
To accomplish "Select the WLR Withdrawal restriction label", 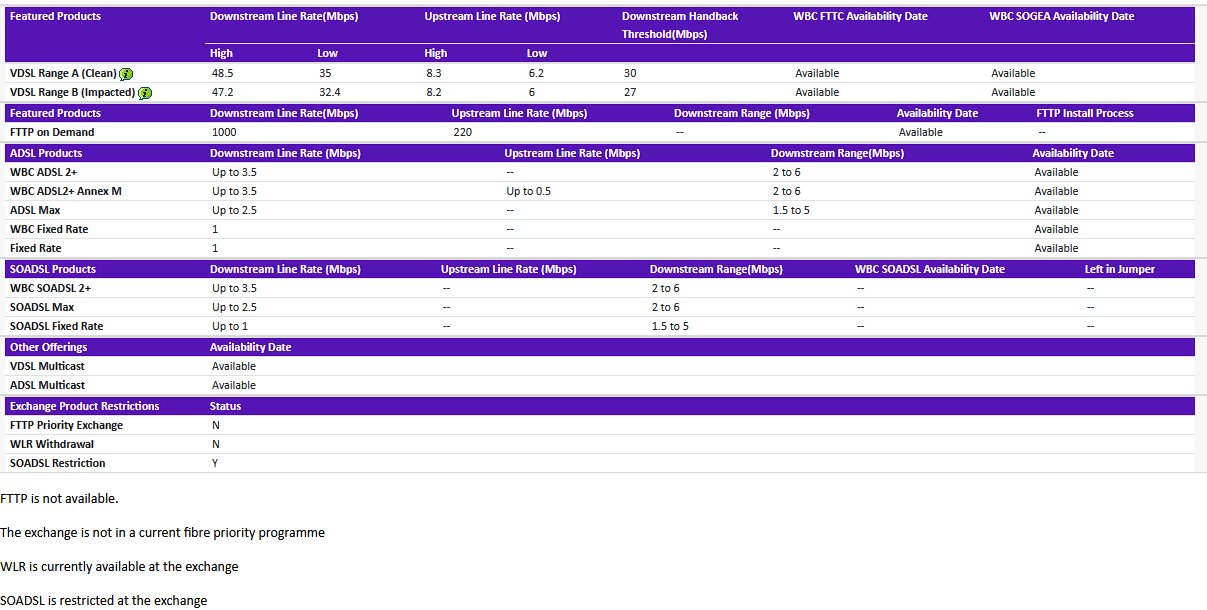I will [x=48, y=444].
